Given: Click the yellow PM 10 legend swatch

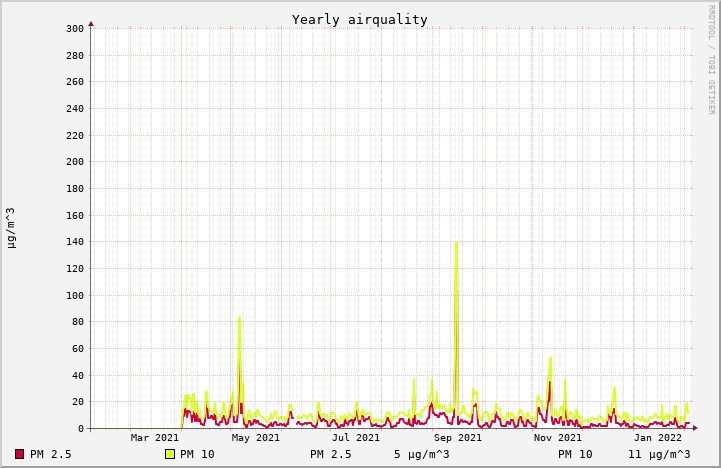Looking at the screenshot, I should 170,454.
